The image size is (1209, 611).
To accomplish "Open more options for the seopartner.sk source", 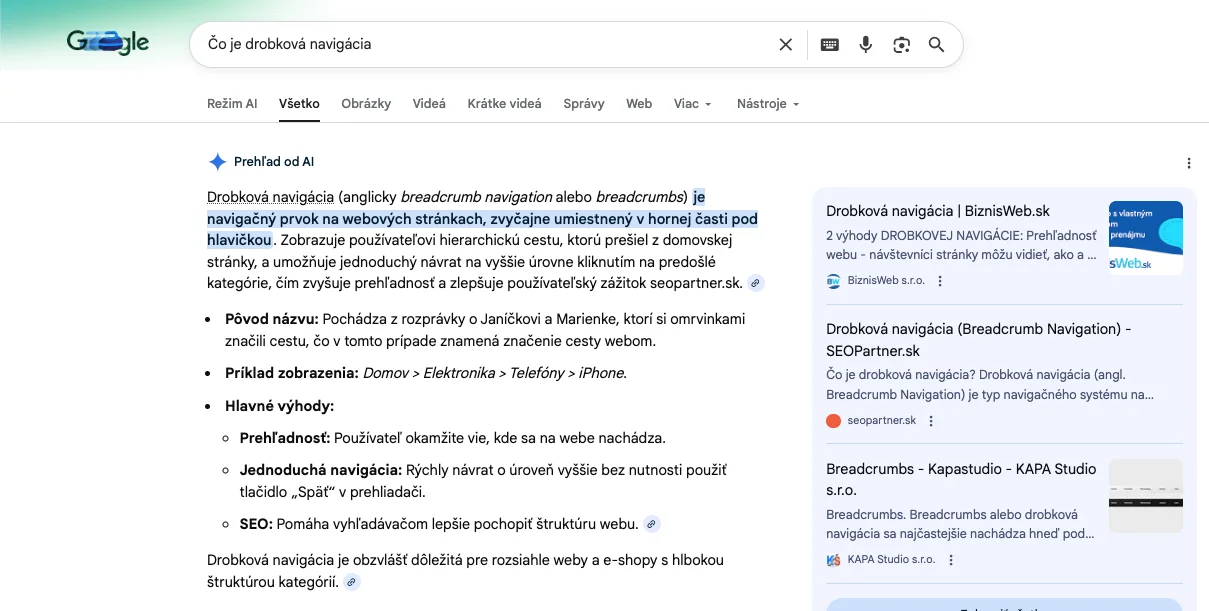I will [931, 421].
